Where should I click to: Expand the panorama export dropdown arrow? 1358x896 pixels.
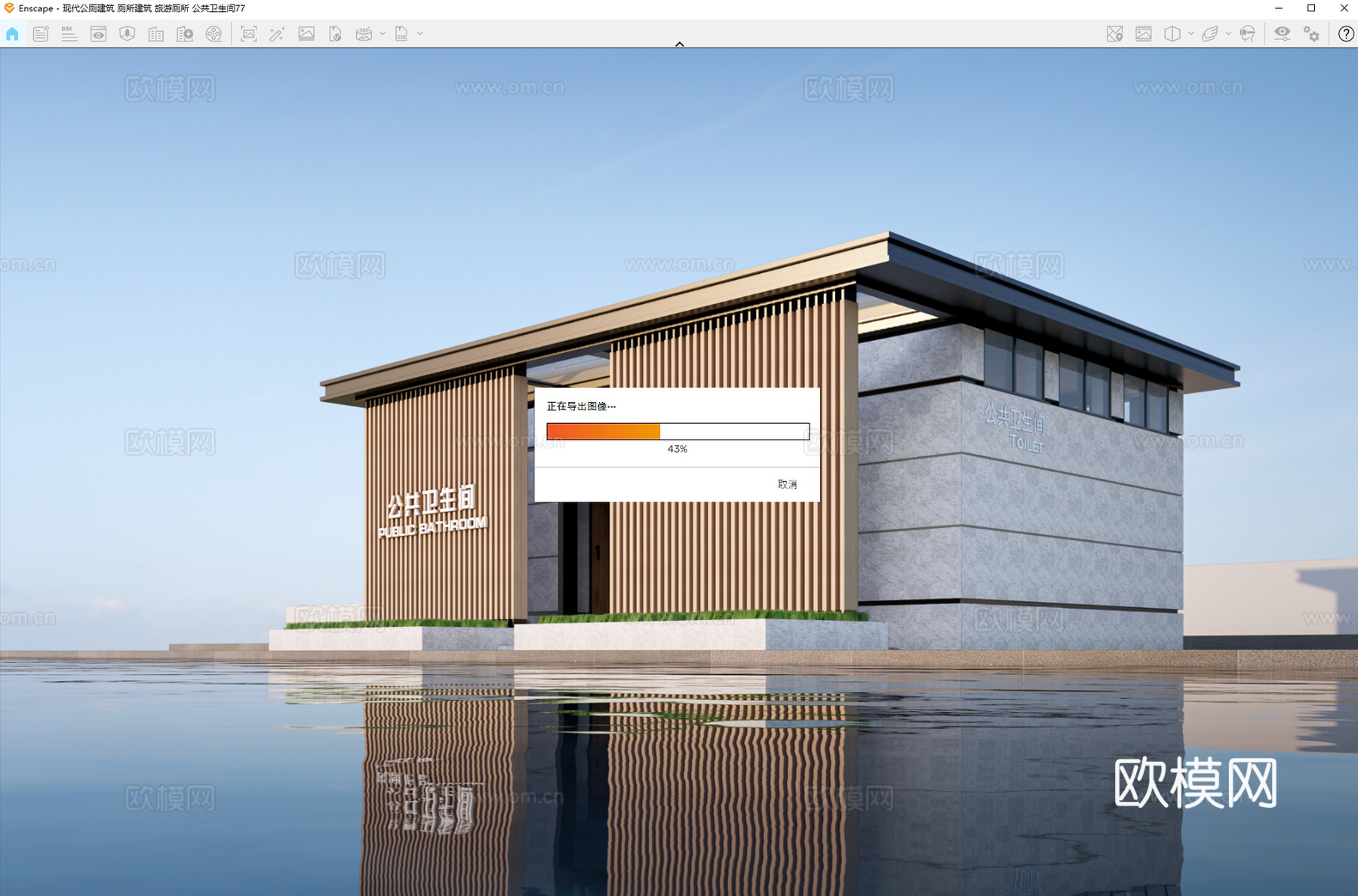[x=383, y=34]
